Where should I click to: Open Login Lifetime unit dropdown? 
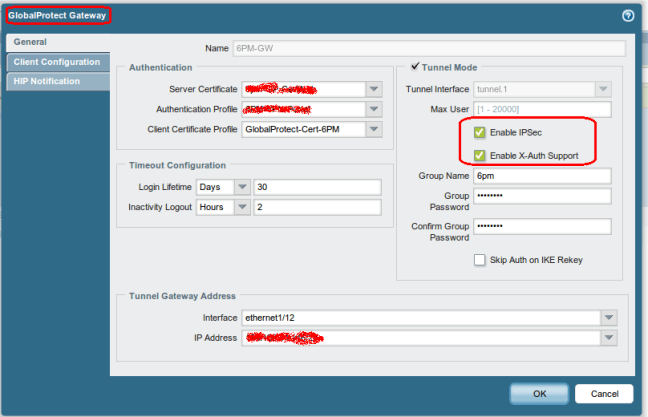pos(242,187)
